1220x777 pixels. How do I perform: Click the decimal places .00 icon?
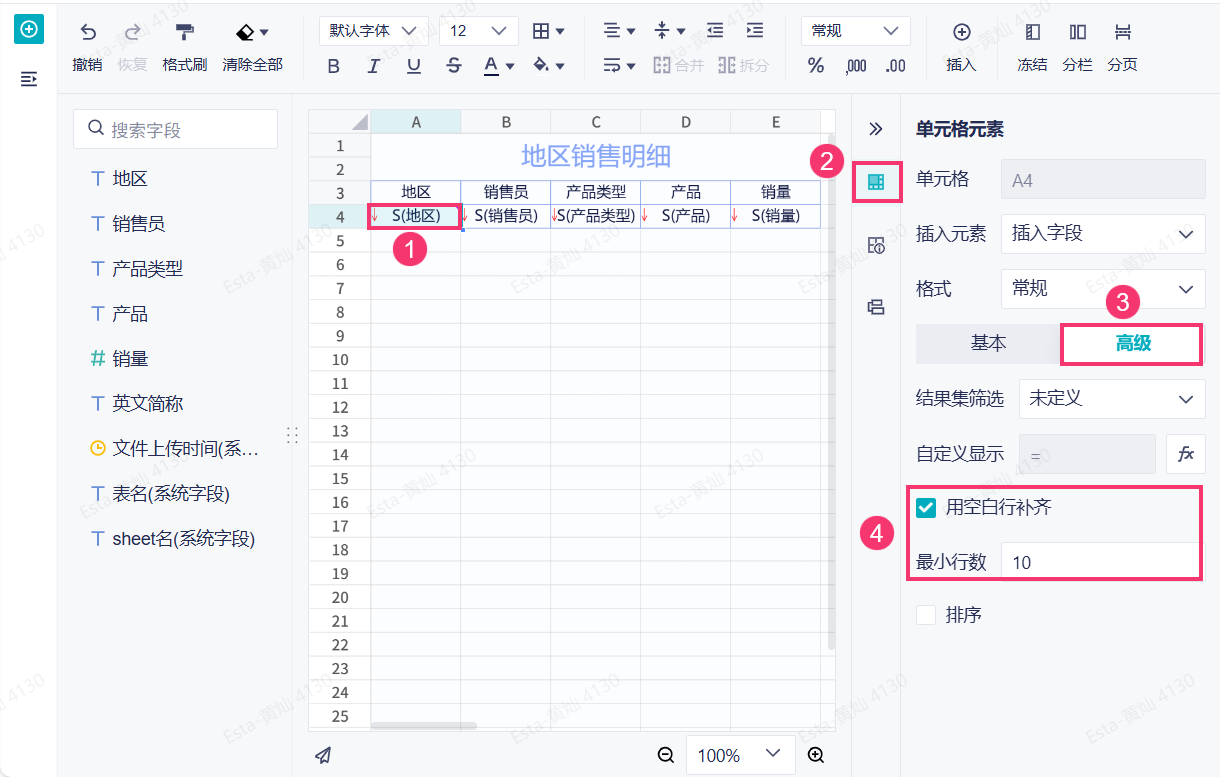tap(896, 66)
